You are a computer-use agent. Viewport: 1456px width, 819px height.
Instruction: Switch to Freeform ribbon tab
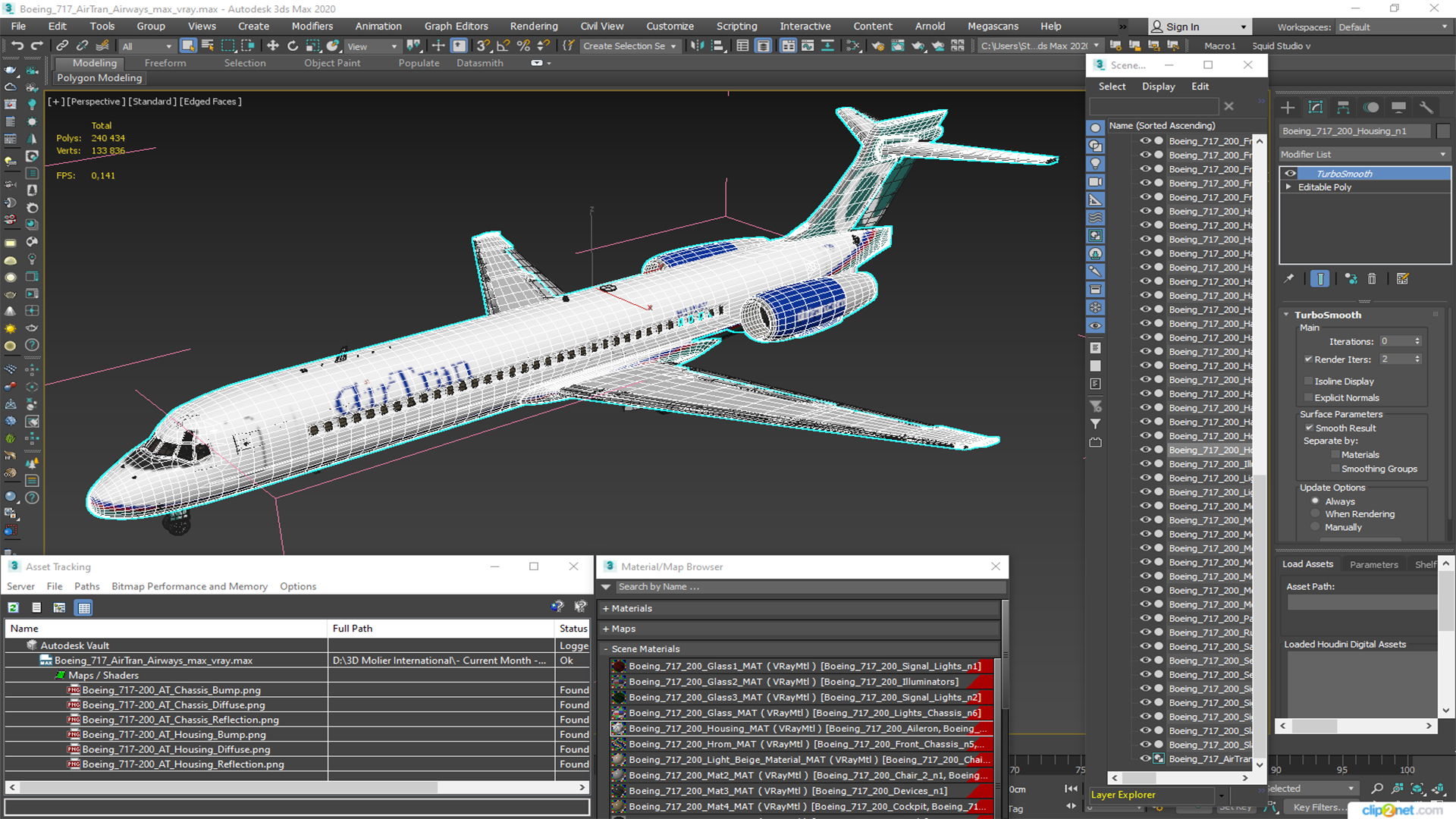pos(165,63)
